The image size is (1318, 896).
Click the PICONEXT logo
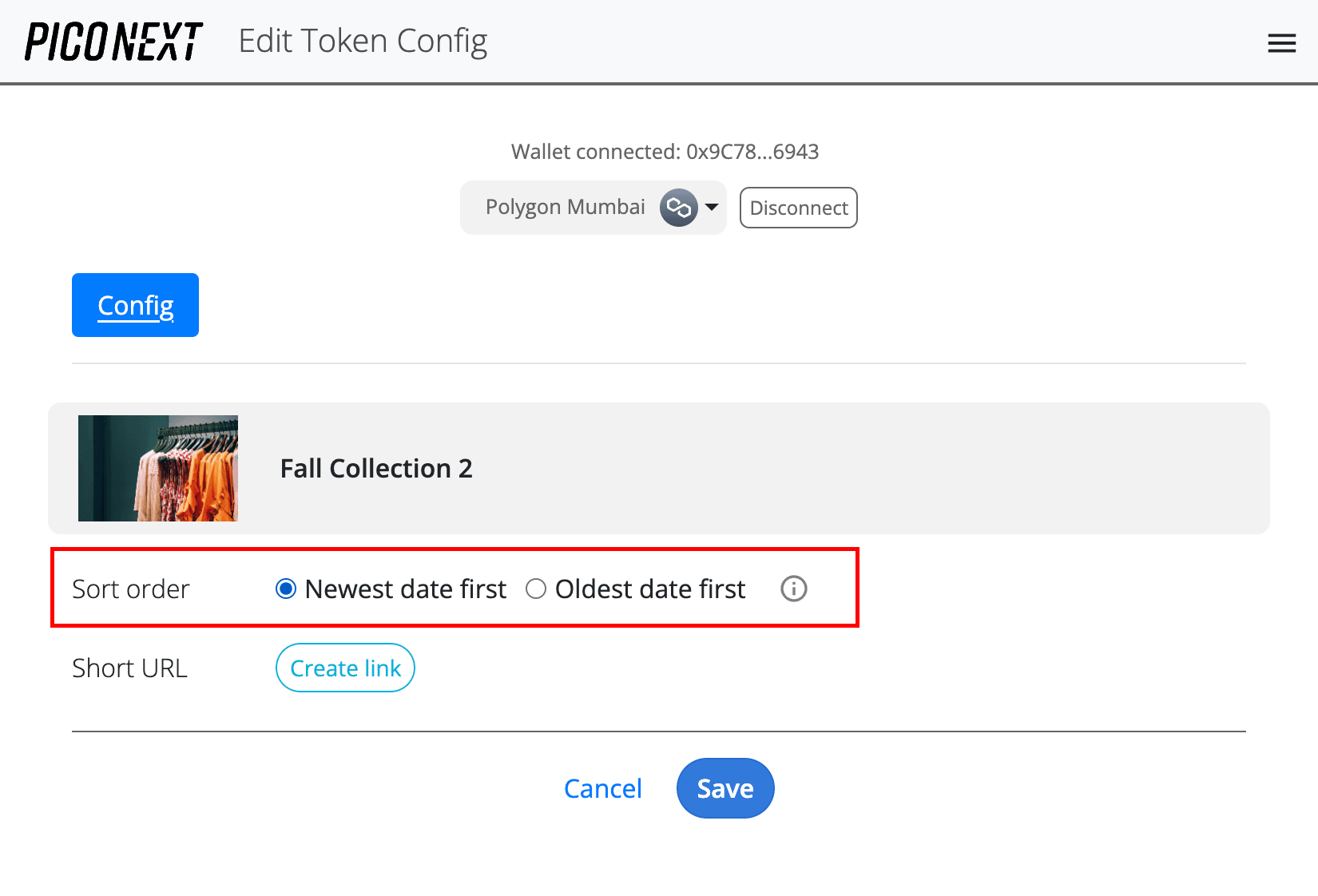coord(112,41)
